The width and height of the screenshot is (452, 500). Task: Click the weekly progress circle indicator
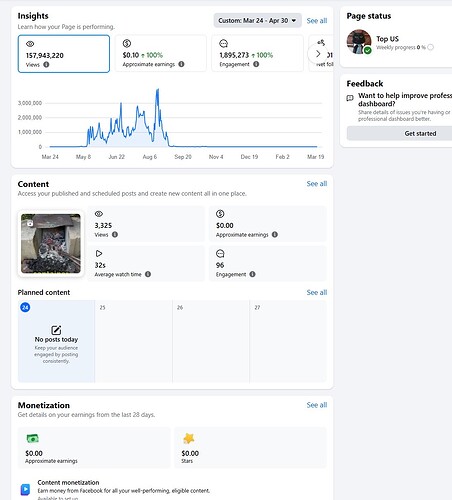(x=430, y=47)
